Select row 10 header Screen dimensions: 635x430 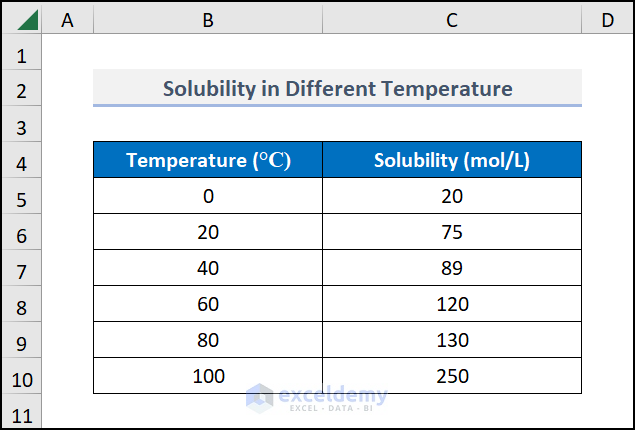22,378
